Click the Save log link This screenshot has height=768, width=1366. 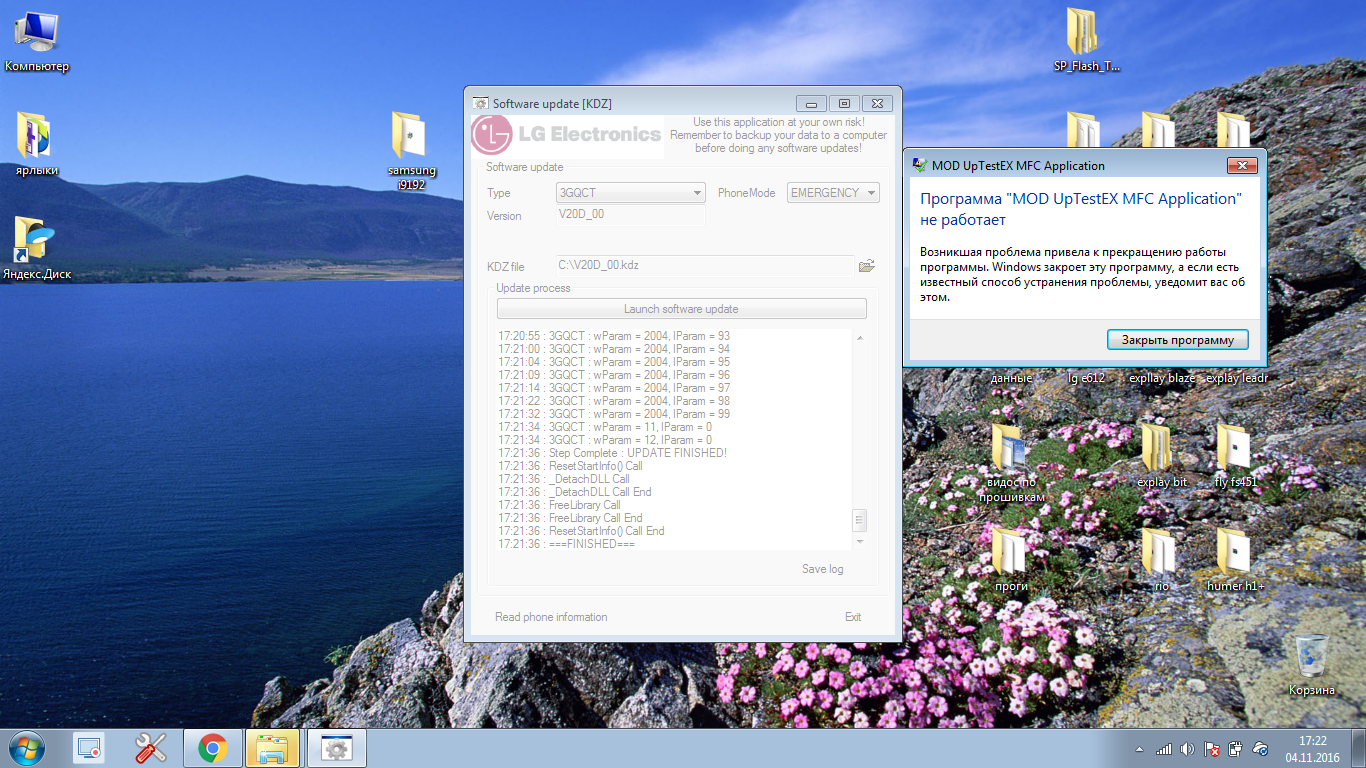822,569
